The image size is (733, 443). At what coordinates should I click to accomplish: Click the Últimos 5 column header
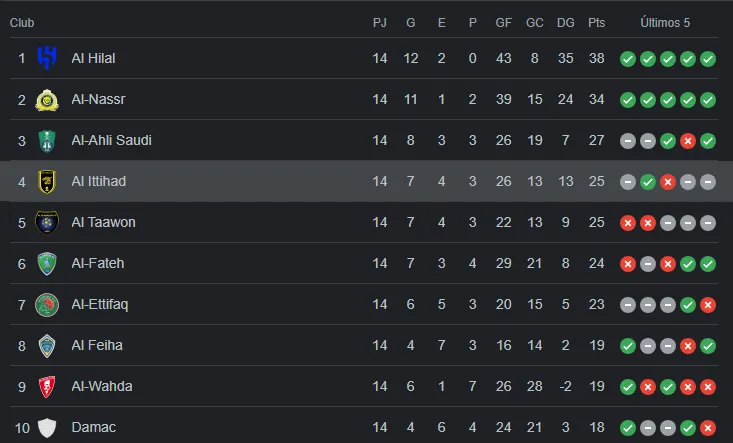667,22
